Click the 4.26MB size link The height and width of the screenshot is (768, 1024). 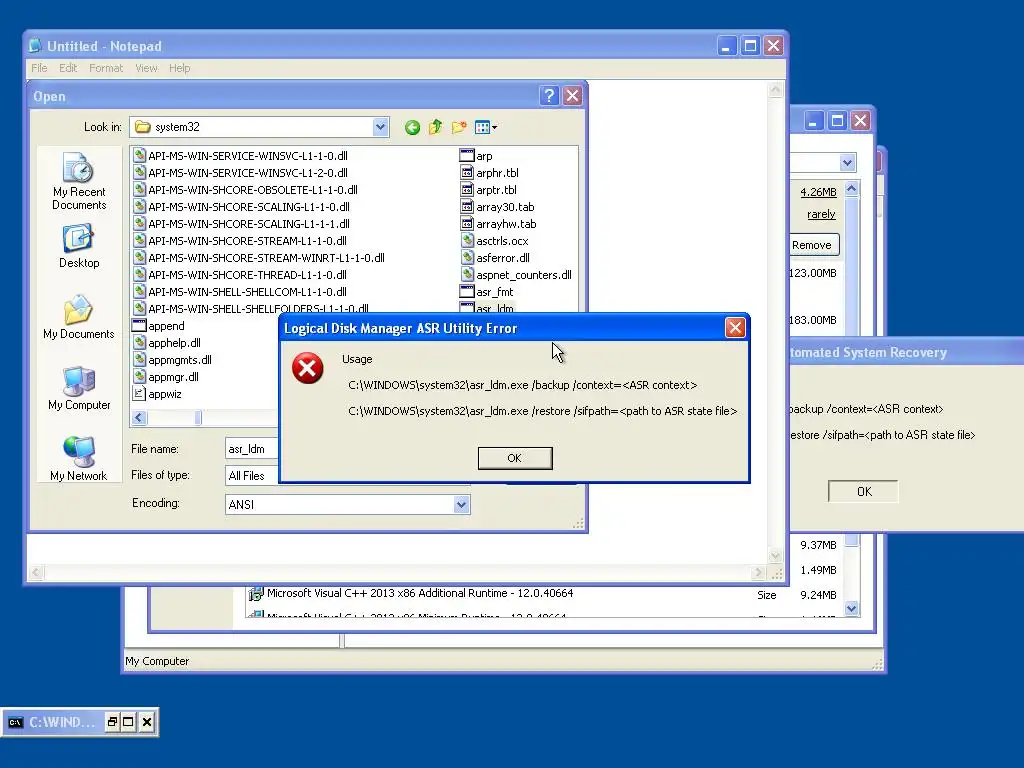(818, 192)
